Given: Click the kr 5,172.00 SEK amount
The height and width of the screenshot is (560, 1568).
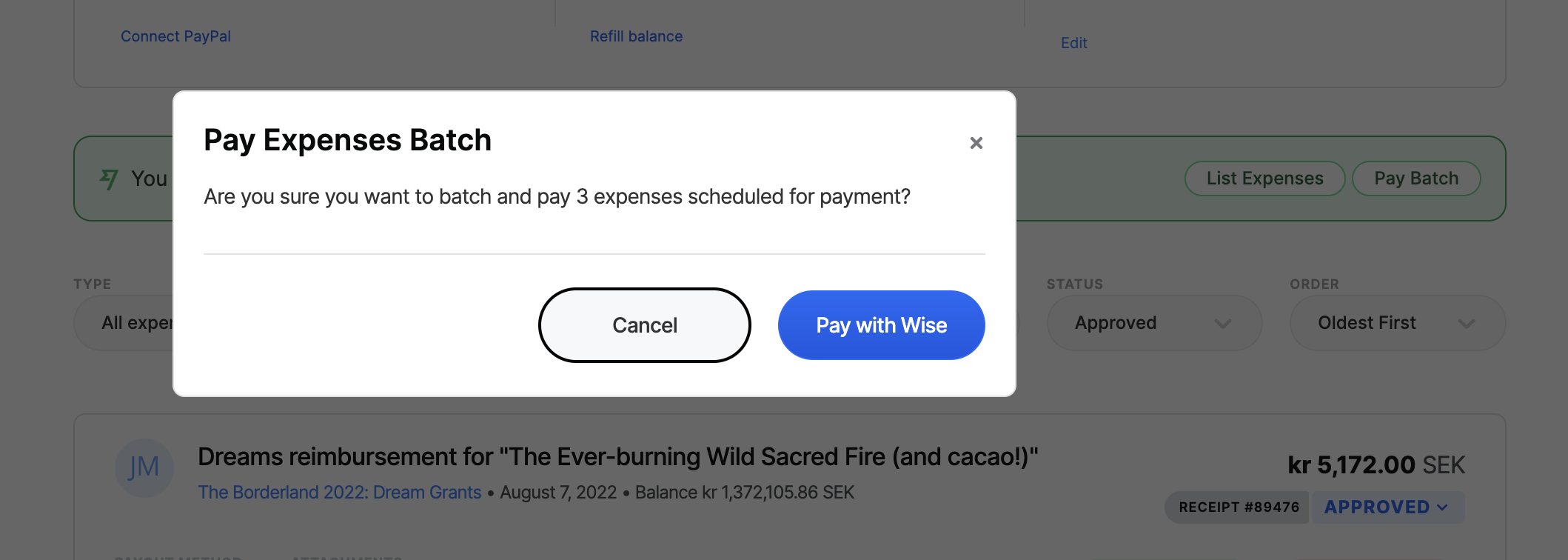Looking at the screenshot, I should 1376,465.
